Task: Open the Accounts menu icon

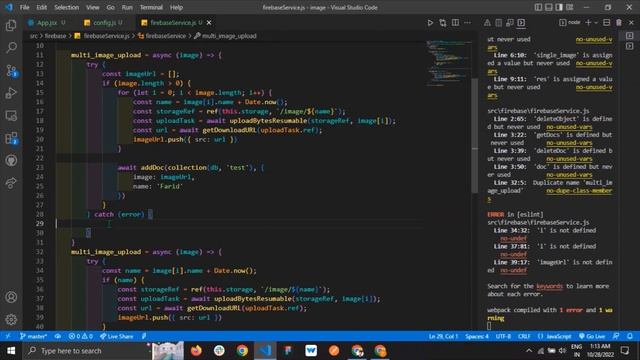Action: (x=11, y=297)
